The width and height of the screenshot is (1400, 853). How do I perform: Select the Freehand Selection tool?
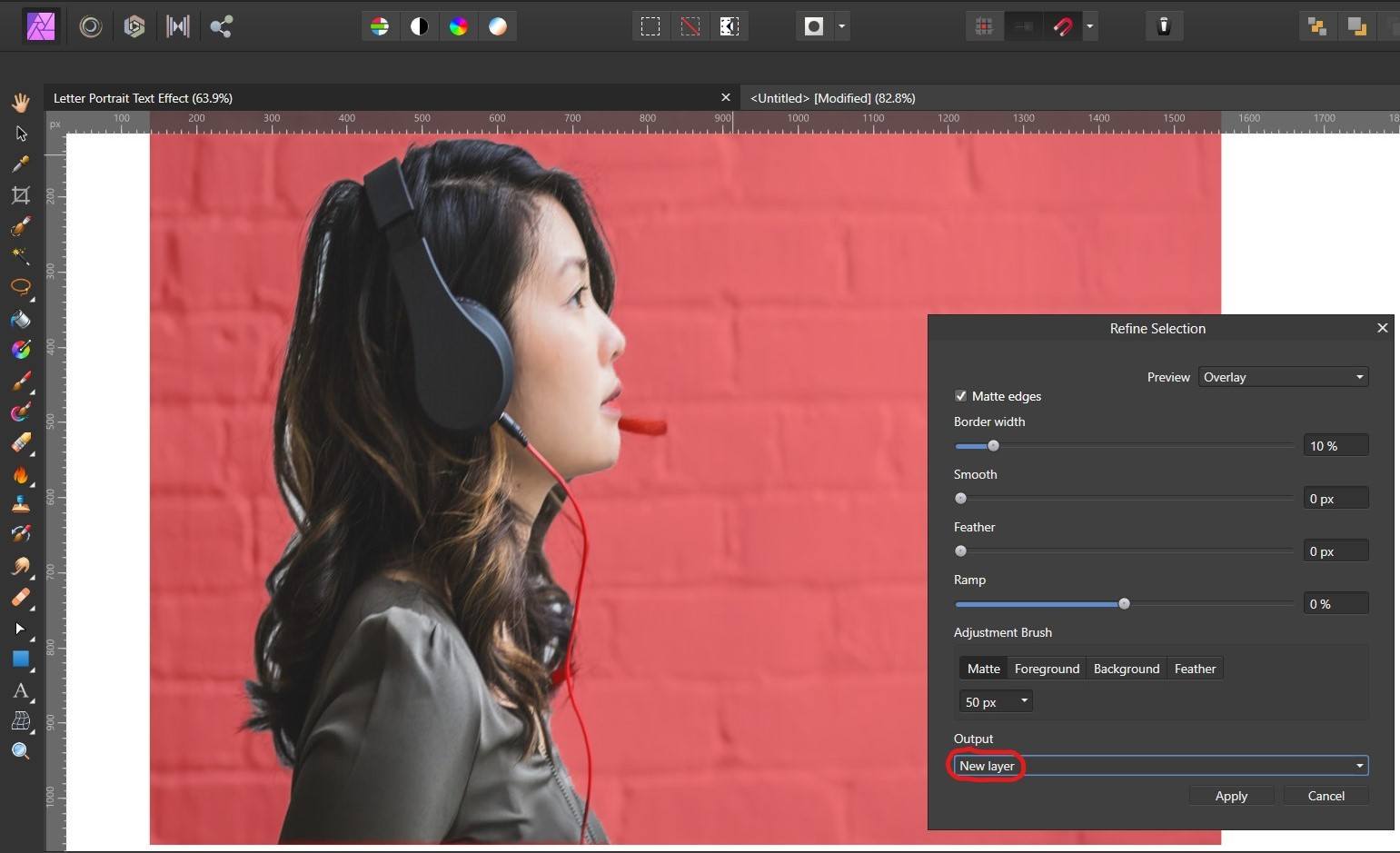tap(21, 288)
